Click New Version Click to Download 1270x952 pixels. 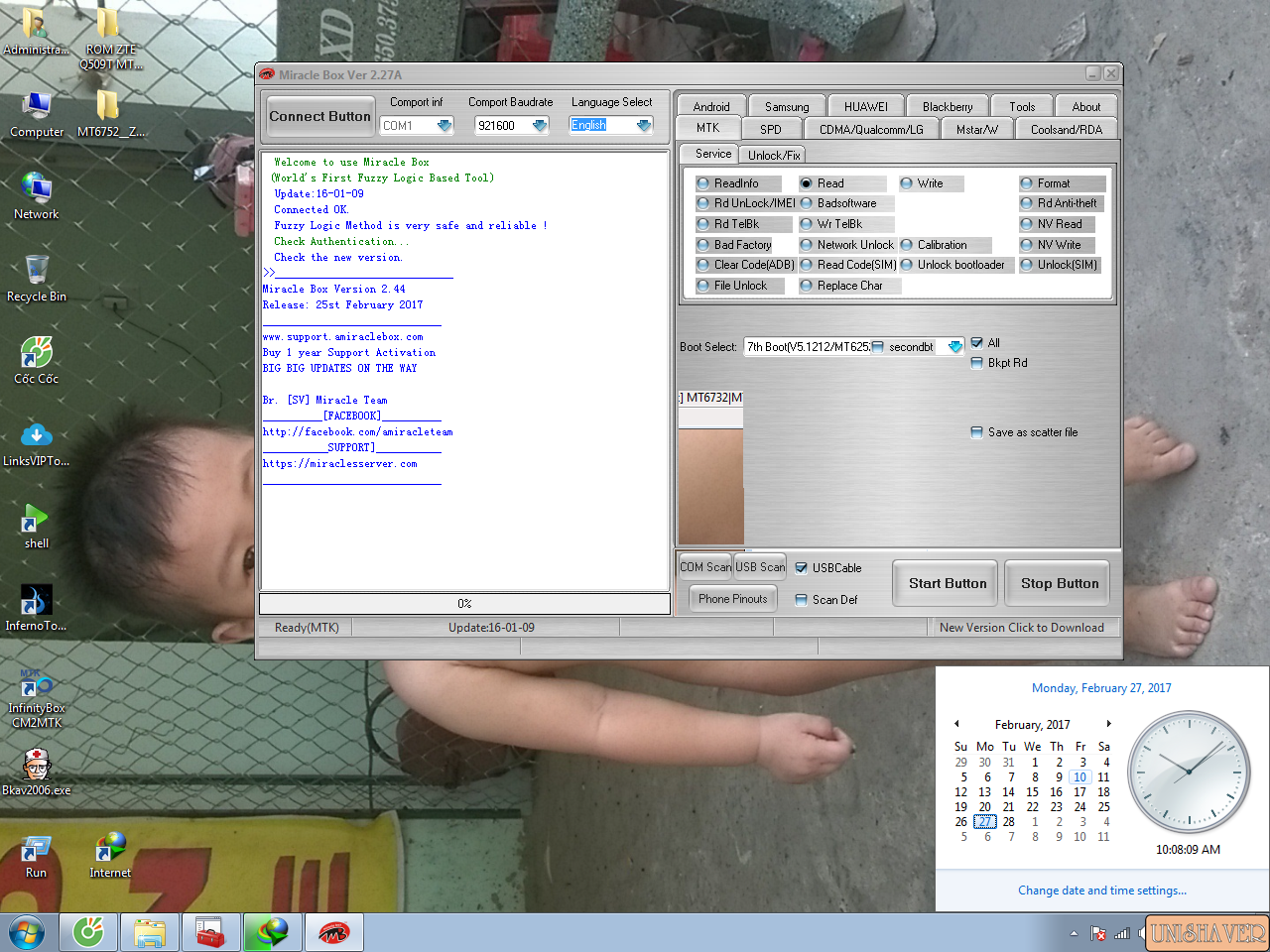(1022, 628)
